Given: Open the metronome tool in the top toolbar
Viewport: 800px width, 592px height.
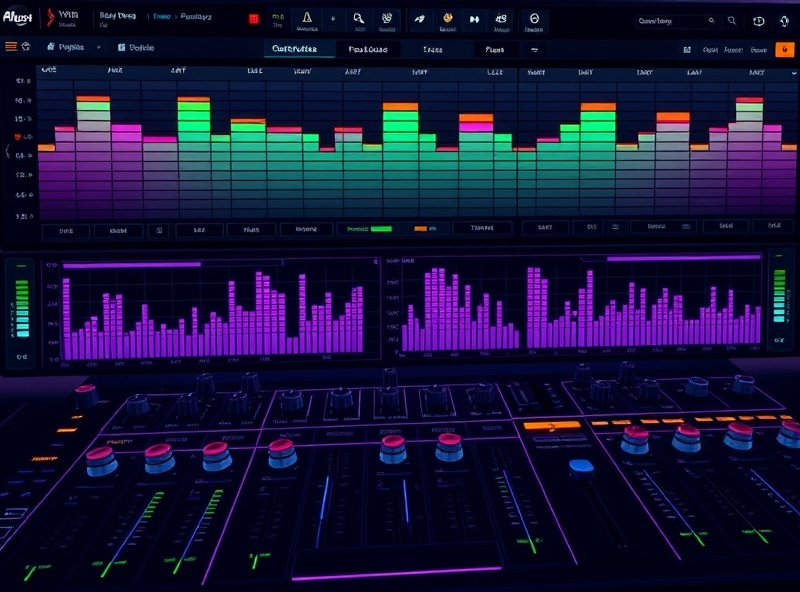Looking at the screenshot, I should [x=306, y=17].
